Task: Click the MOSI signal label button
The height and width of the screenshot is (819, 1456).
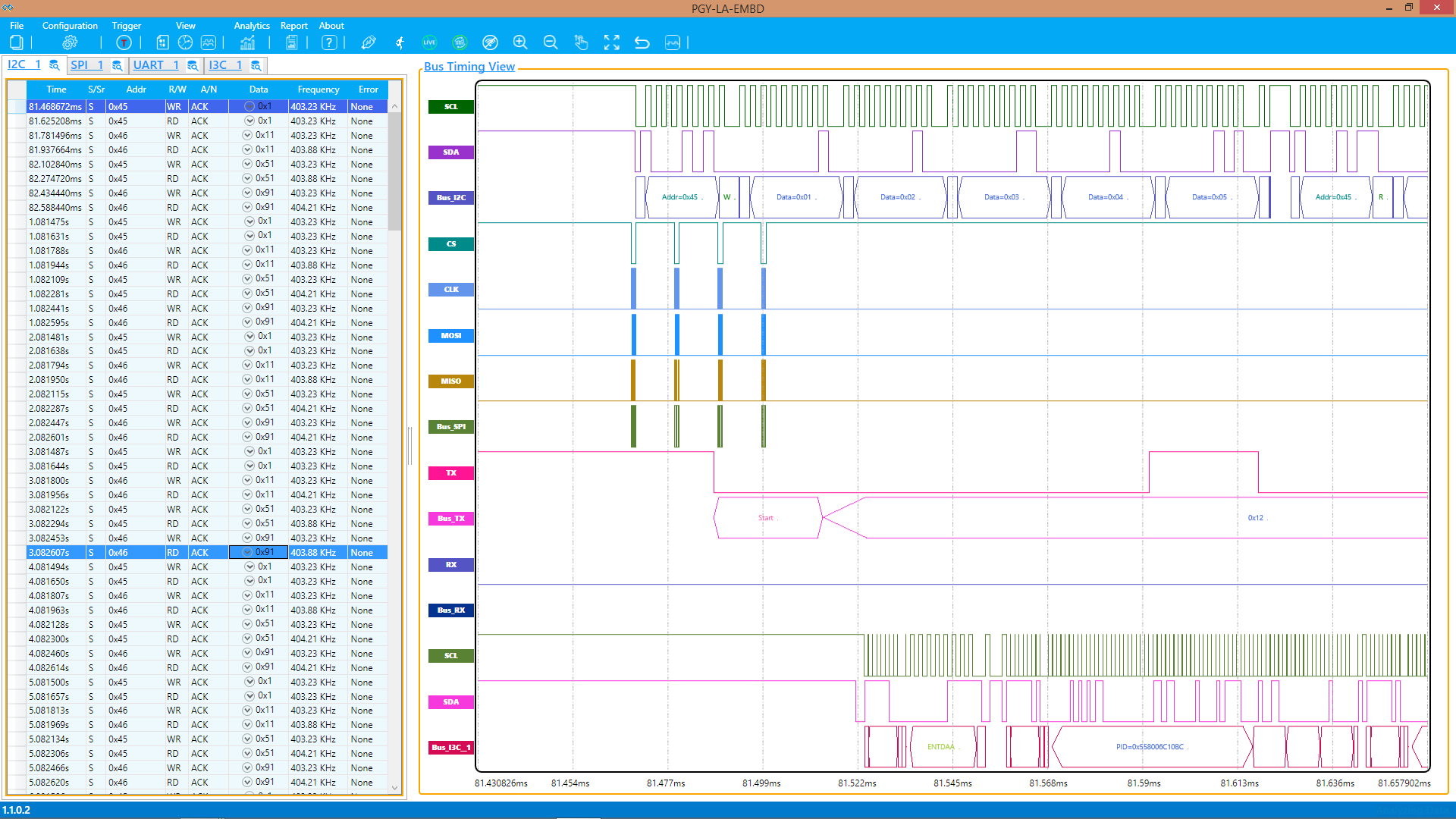Action: click(x=451, y=335)
